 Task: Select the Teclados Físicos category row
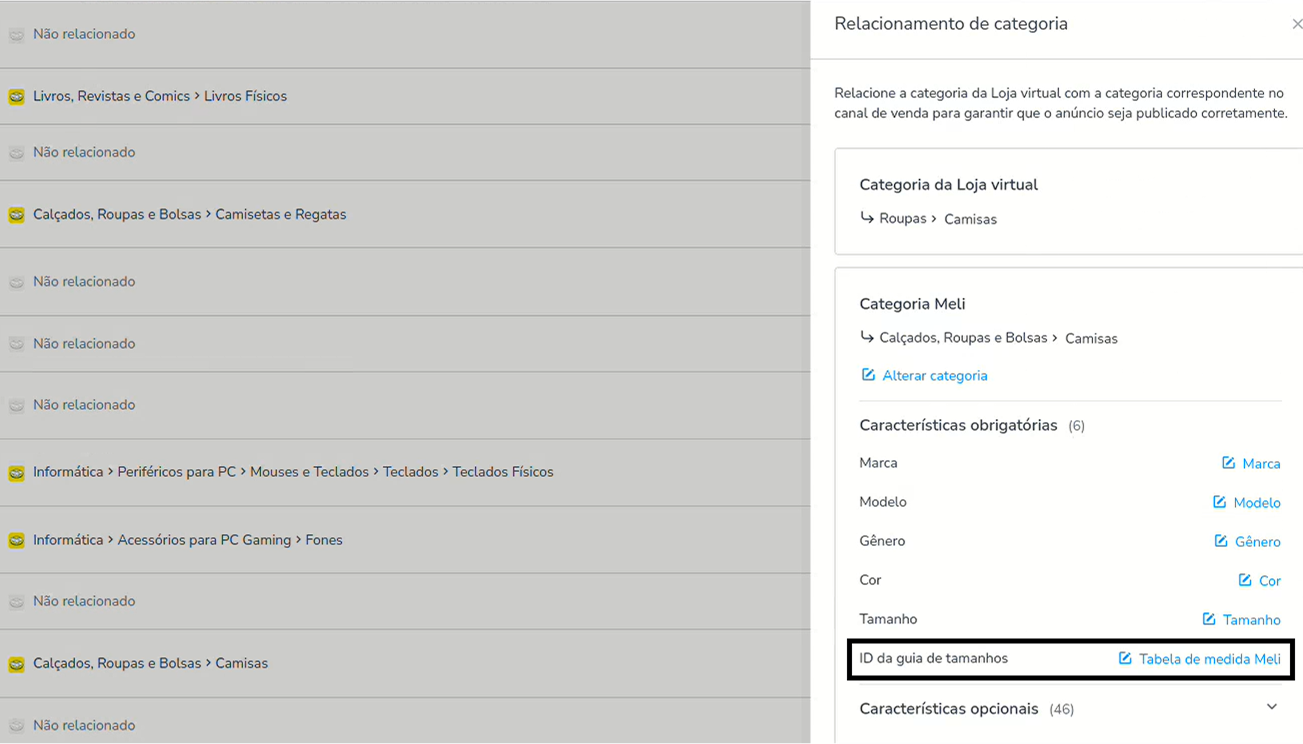[x=405, y=472]
